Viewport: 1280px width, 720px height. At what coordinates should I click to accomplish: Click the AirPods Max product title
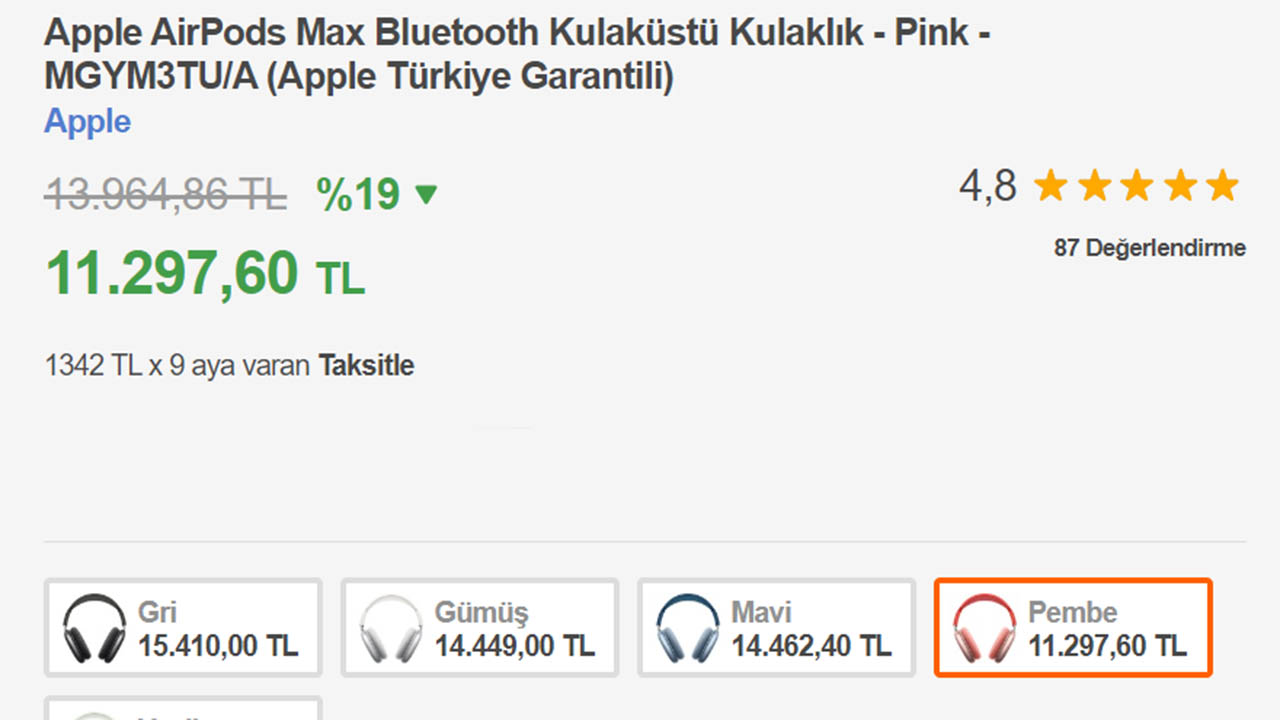(517, 54)
